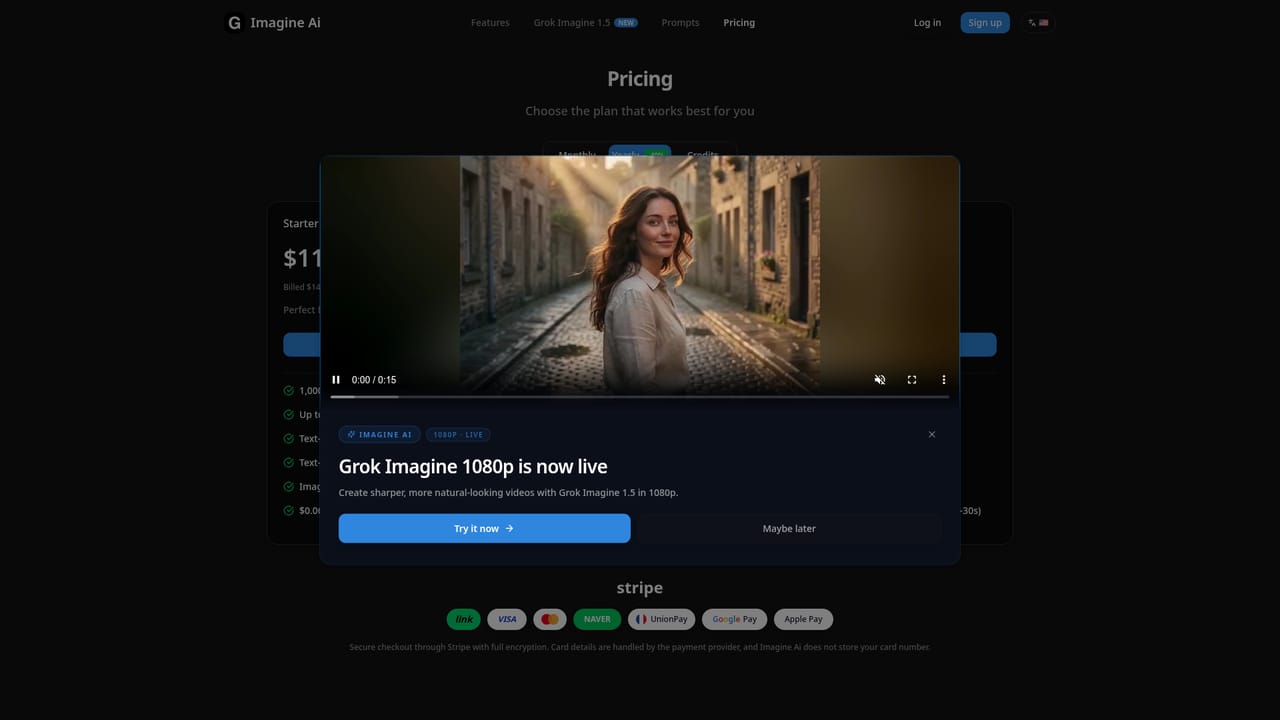Screen dimensions: 1280x720
Task: Open the Features nav item
Action: (x=490, y=22)
